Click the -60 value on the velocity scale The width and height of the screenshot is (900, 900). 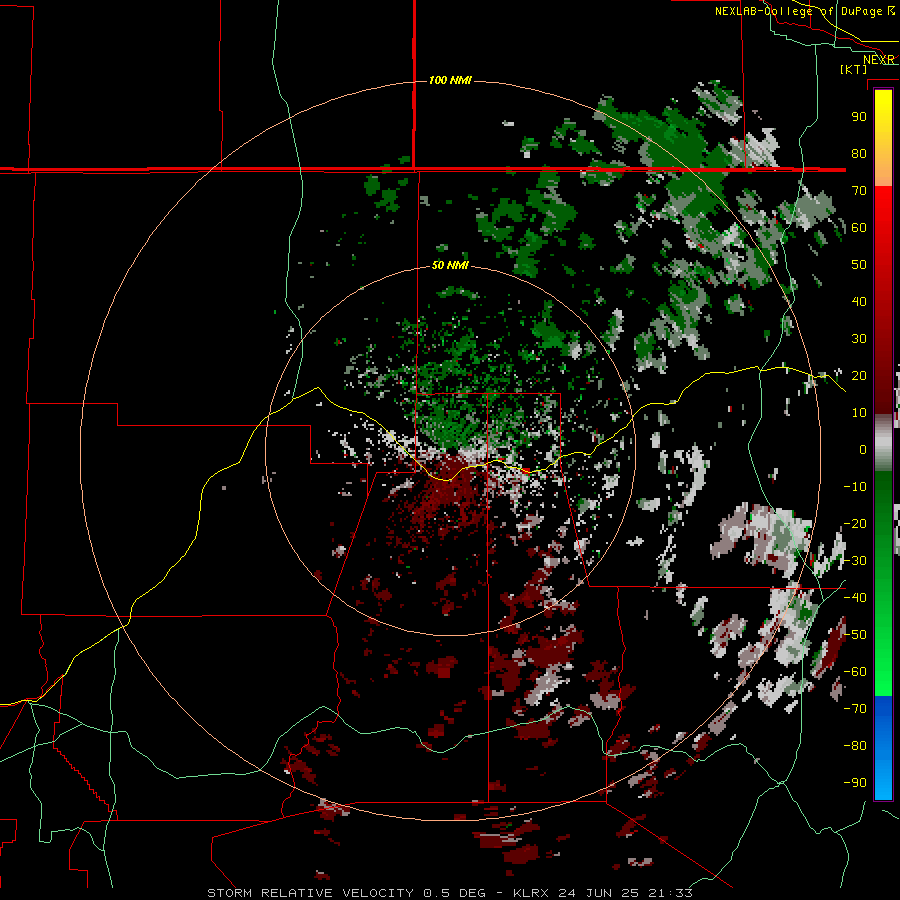pos(855,672)
